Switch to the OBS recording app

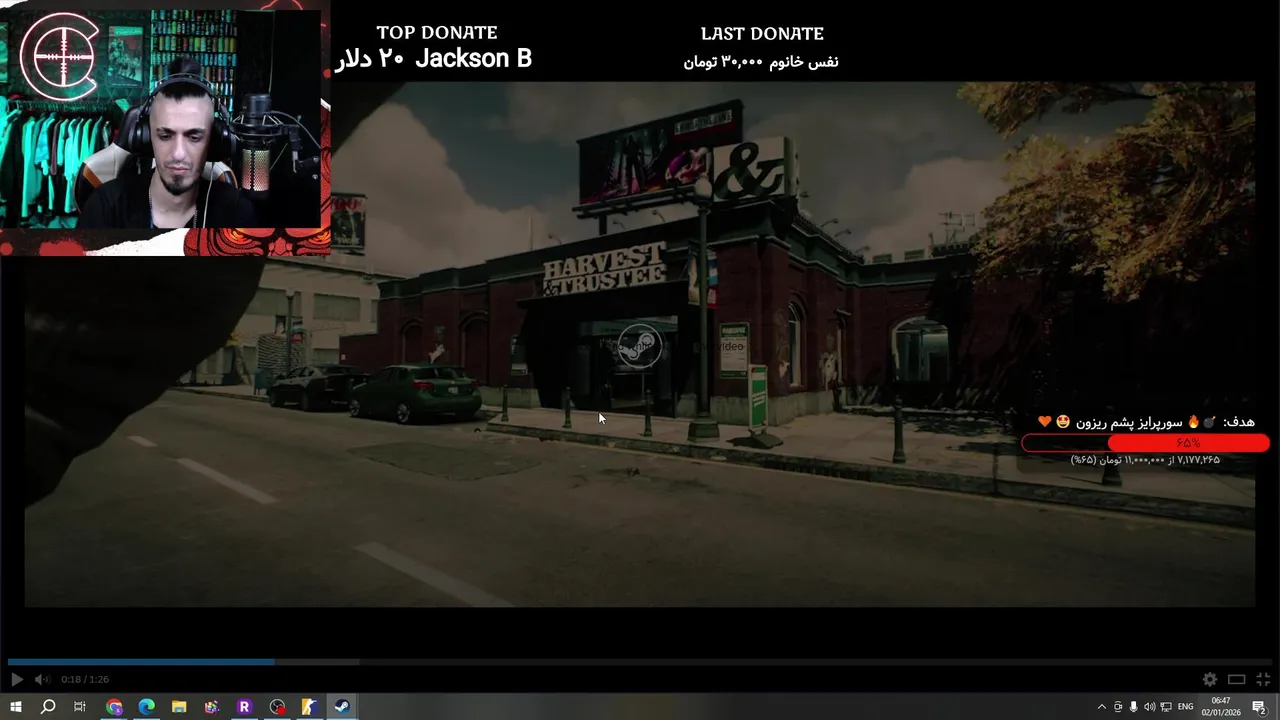[x=277, y=707]
